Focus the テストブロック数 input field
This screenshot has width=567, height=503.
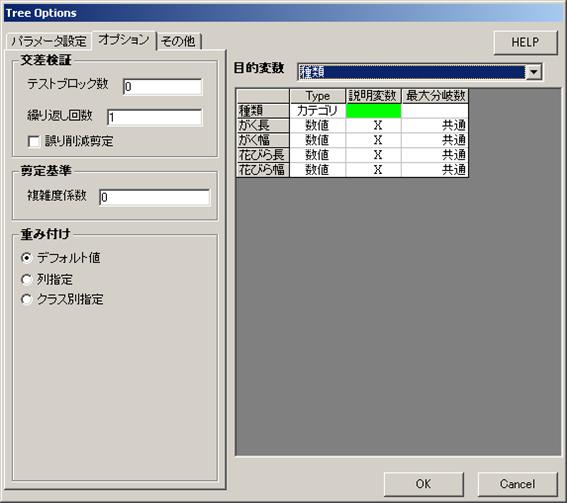pyautogui.click(x=162, y=87)
